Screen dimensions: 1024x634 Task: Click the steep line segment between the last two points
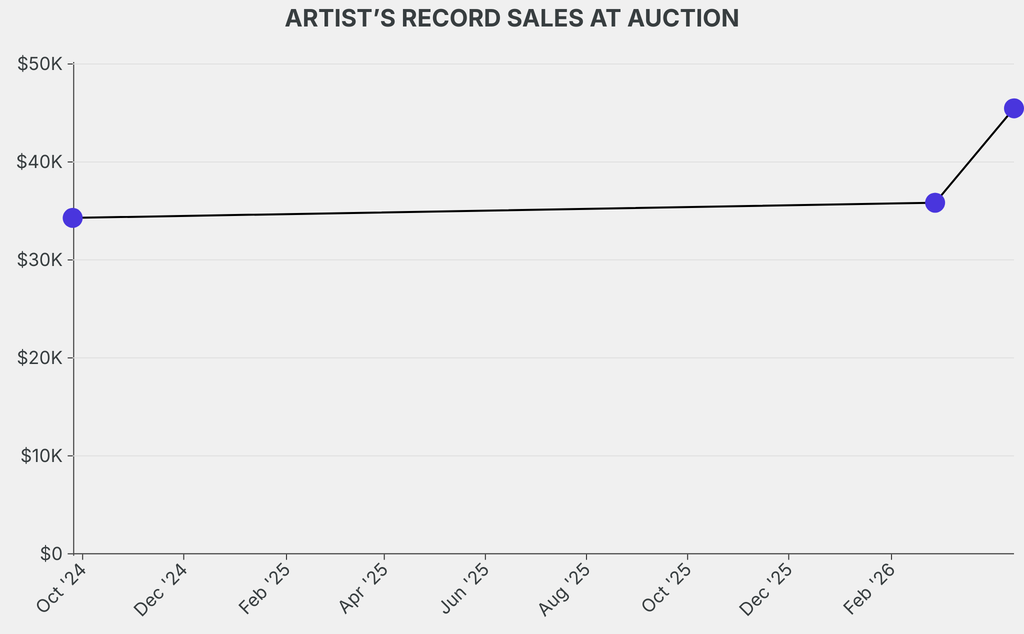[x=974, y=155]
